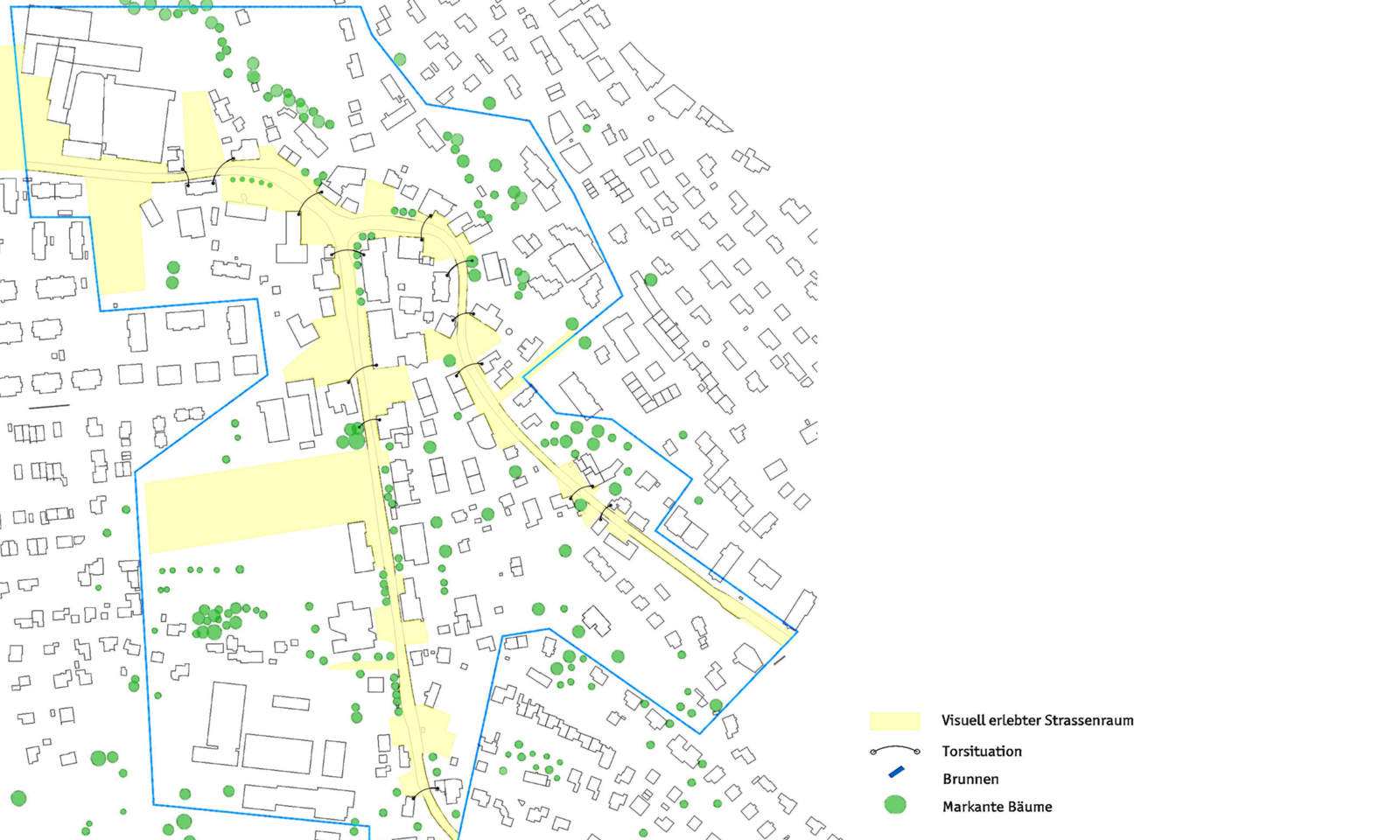Viewport: 1400px width, 840px height.
Task: Click the isolated green tree at far bottom-left edge
Action: (18, 798)
